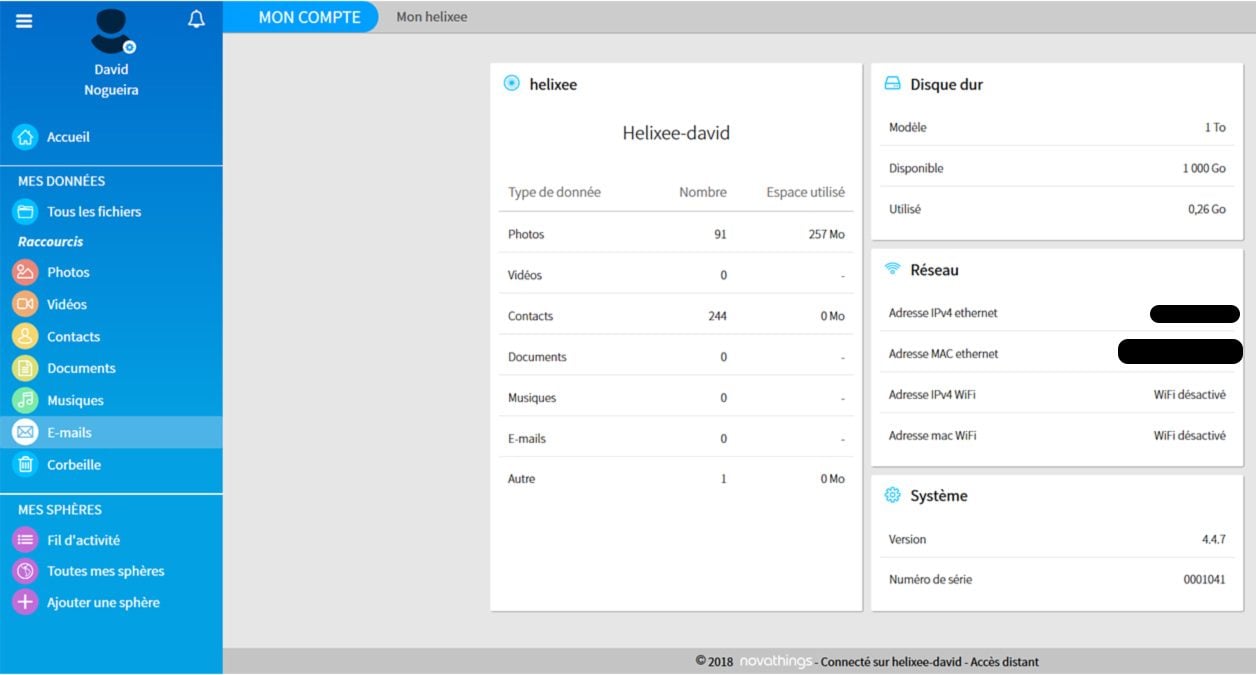Click the Vidéos row in the data table
The image size is (1256, 675).
coord(676,275)
